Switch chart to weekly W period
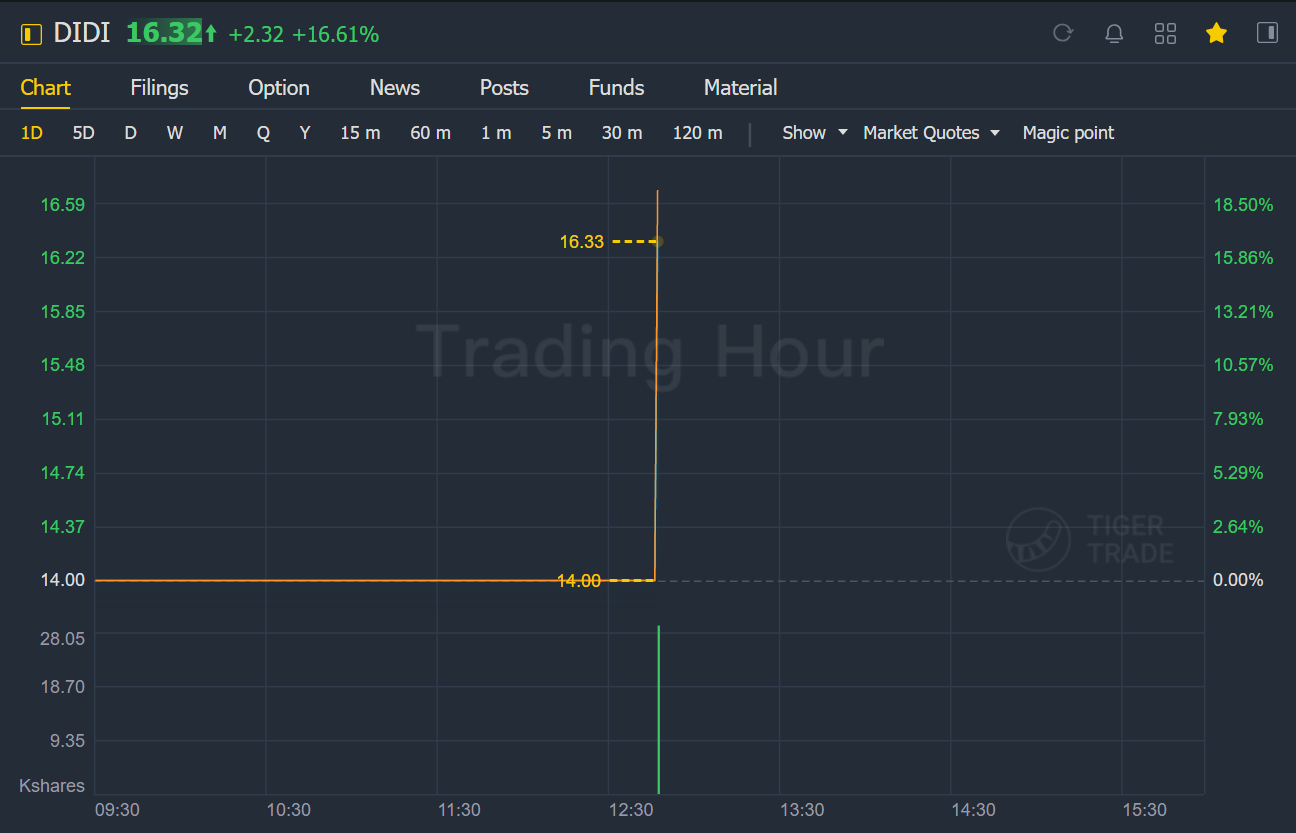Image resolution: width=1296 pixels, height=833 pixels. (x=175, y=133)
